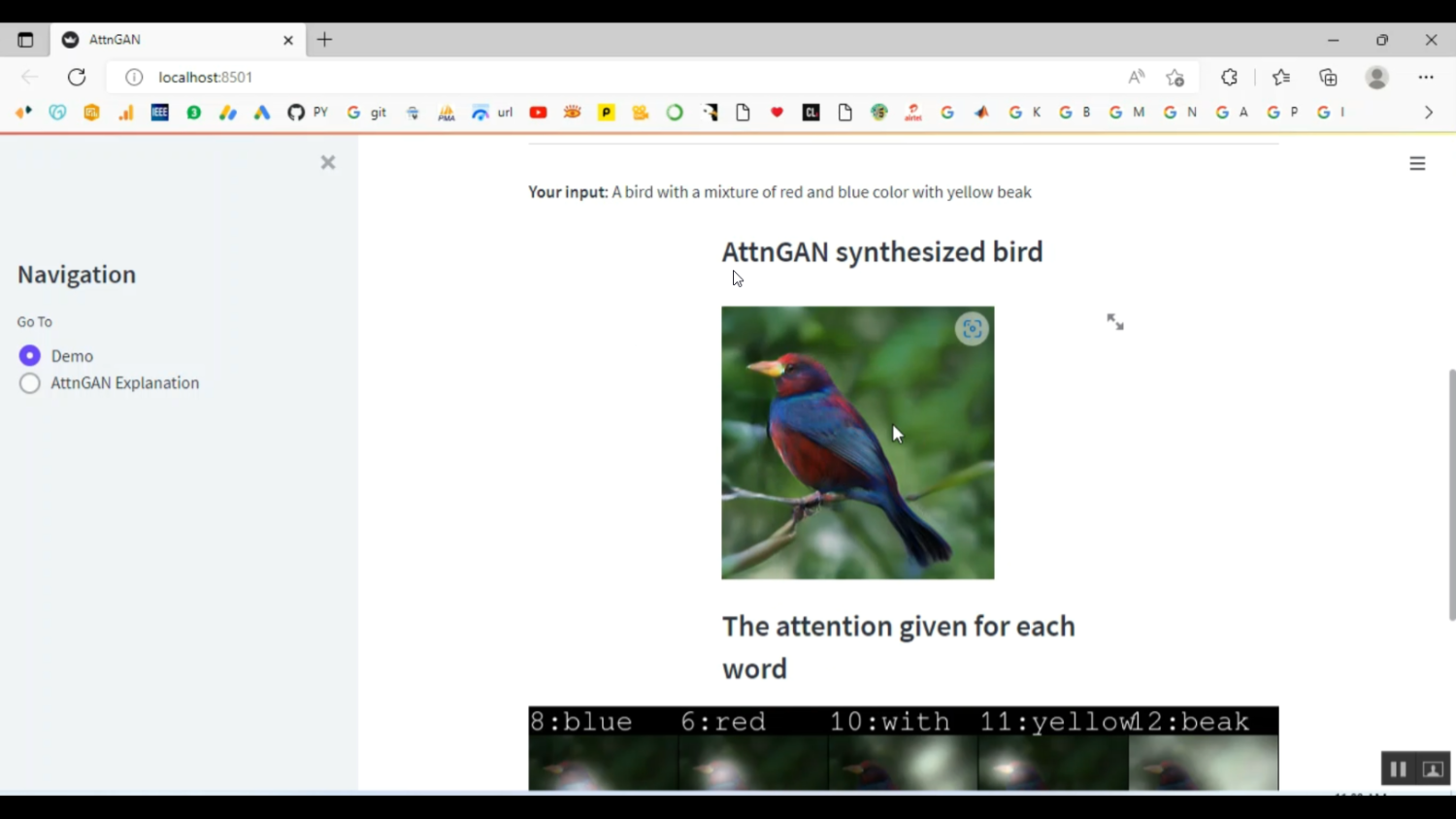Image resolution: width=1456 pixels, height=819 pixels.
Task: Click the visual search icon on bird image
Action: tap(972, 329)
